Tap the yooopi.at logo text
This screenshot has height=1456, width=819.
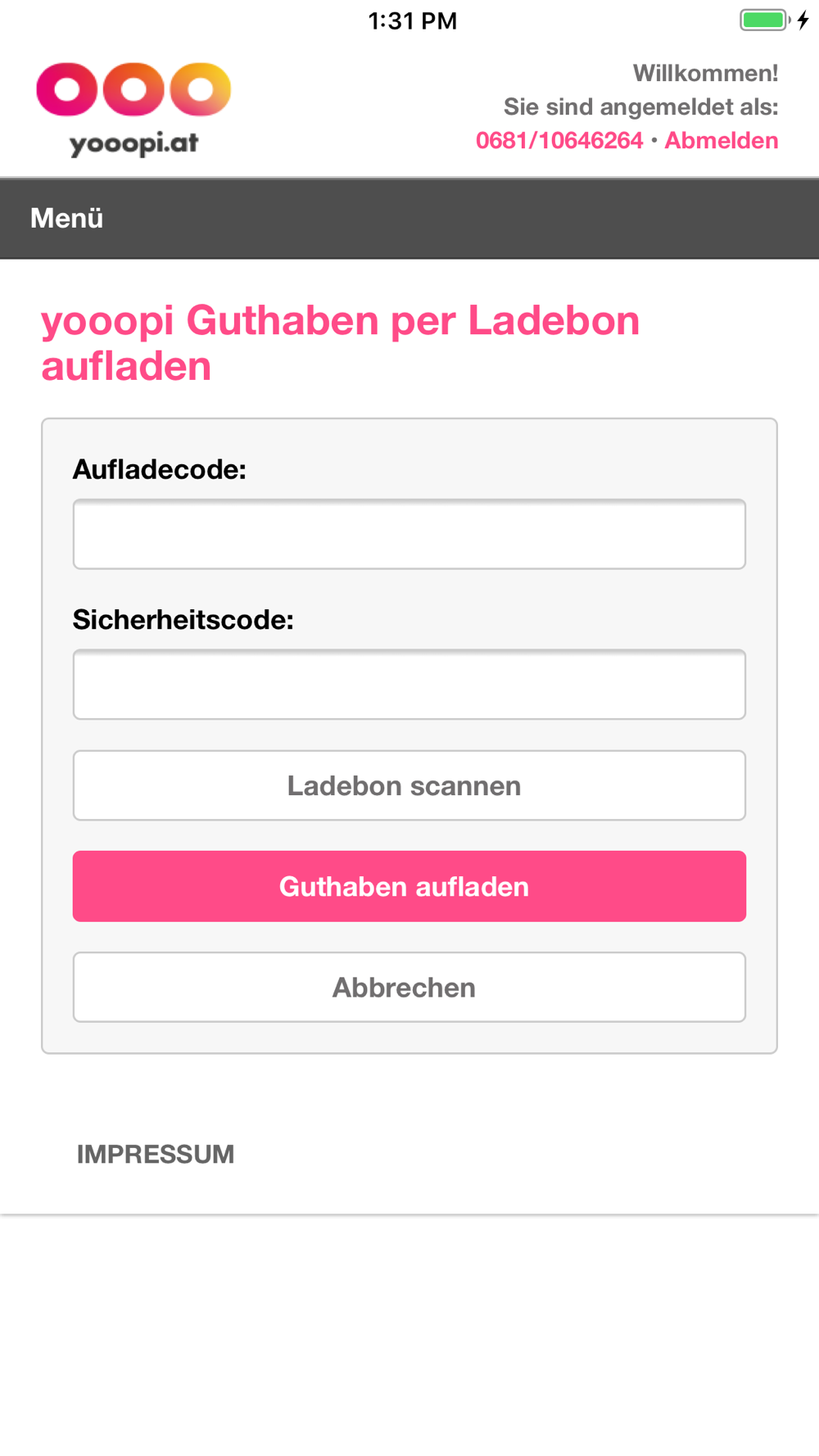pos(134,143)
